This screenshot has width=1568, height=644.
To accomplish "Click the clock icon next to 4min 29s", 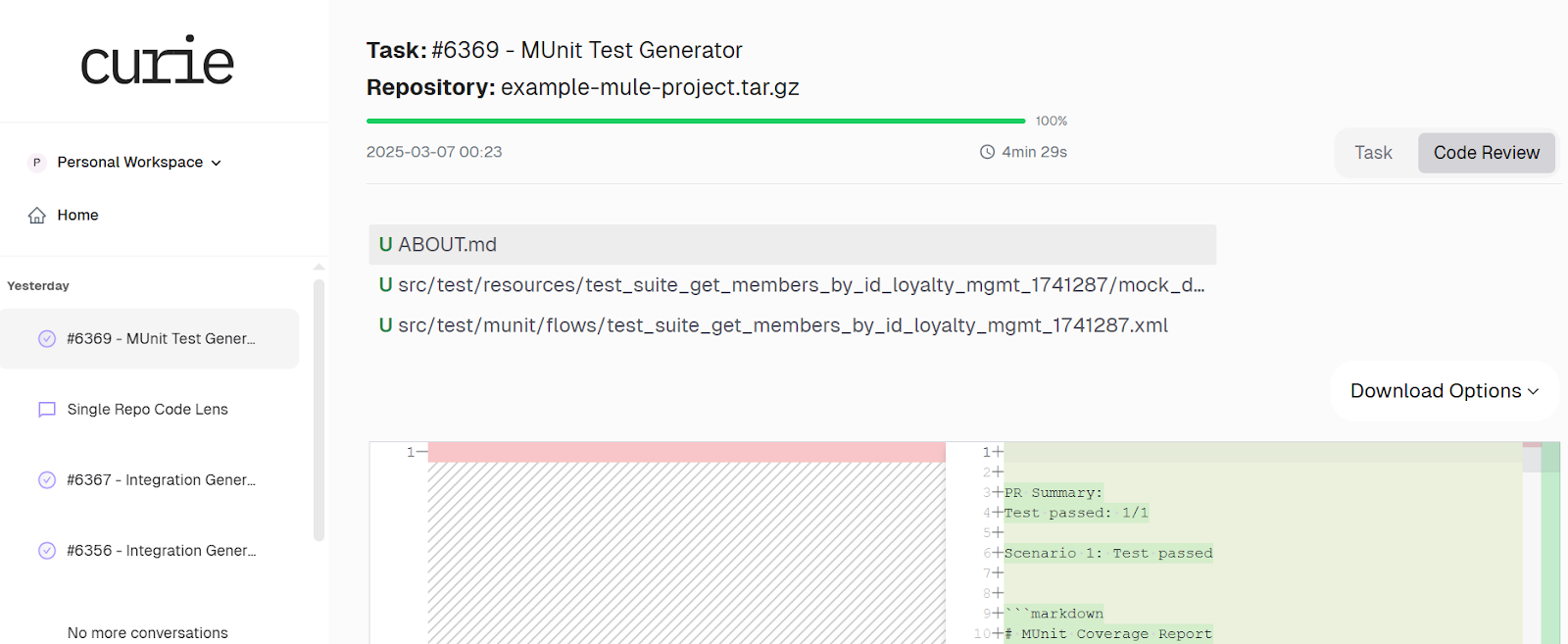I will (986, 151).
